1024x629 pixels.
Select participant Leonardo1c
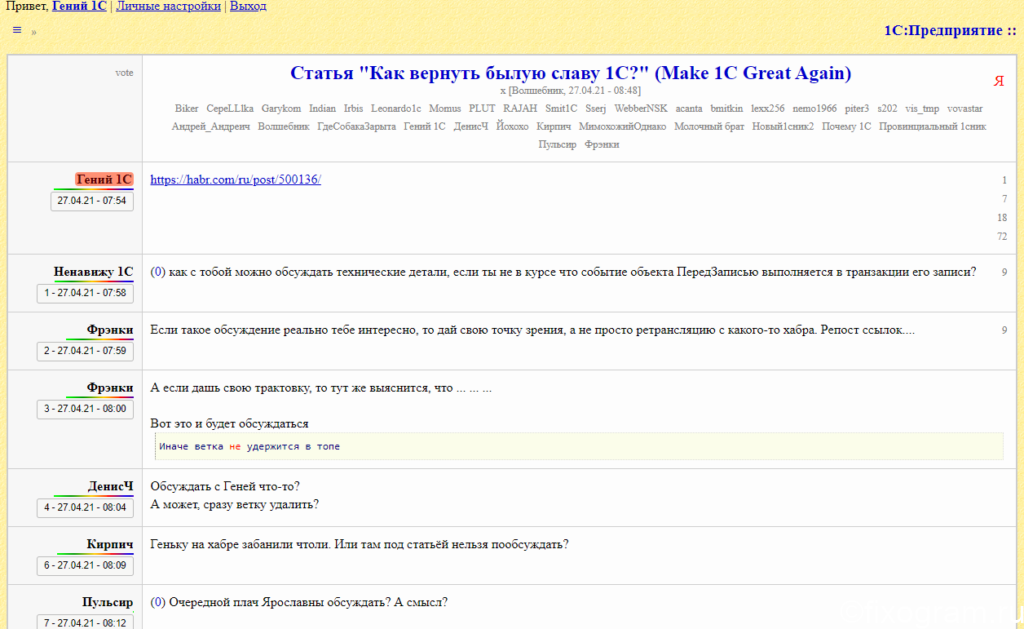click(x=396, y=108)
